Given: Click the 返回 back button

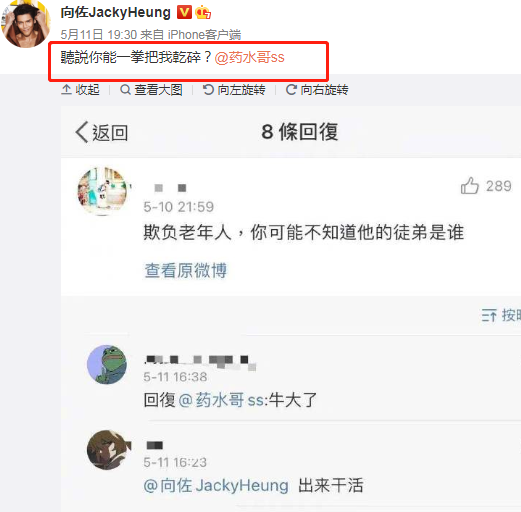Looking at the screenshot, I should coord(102,132).
